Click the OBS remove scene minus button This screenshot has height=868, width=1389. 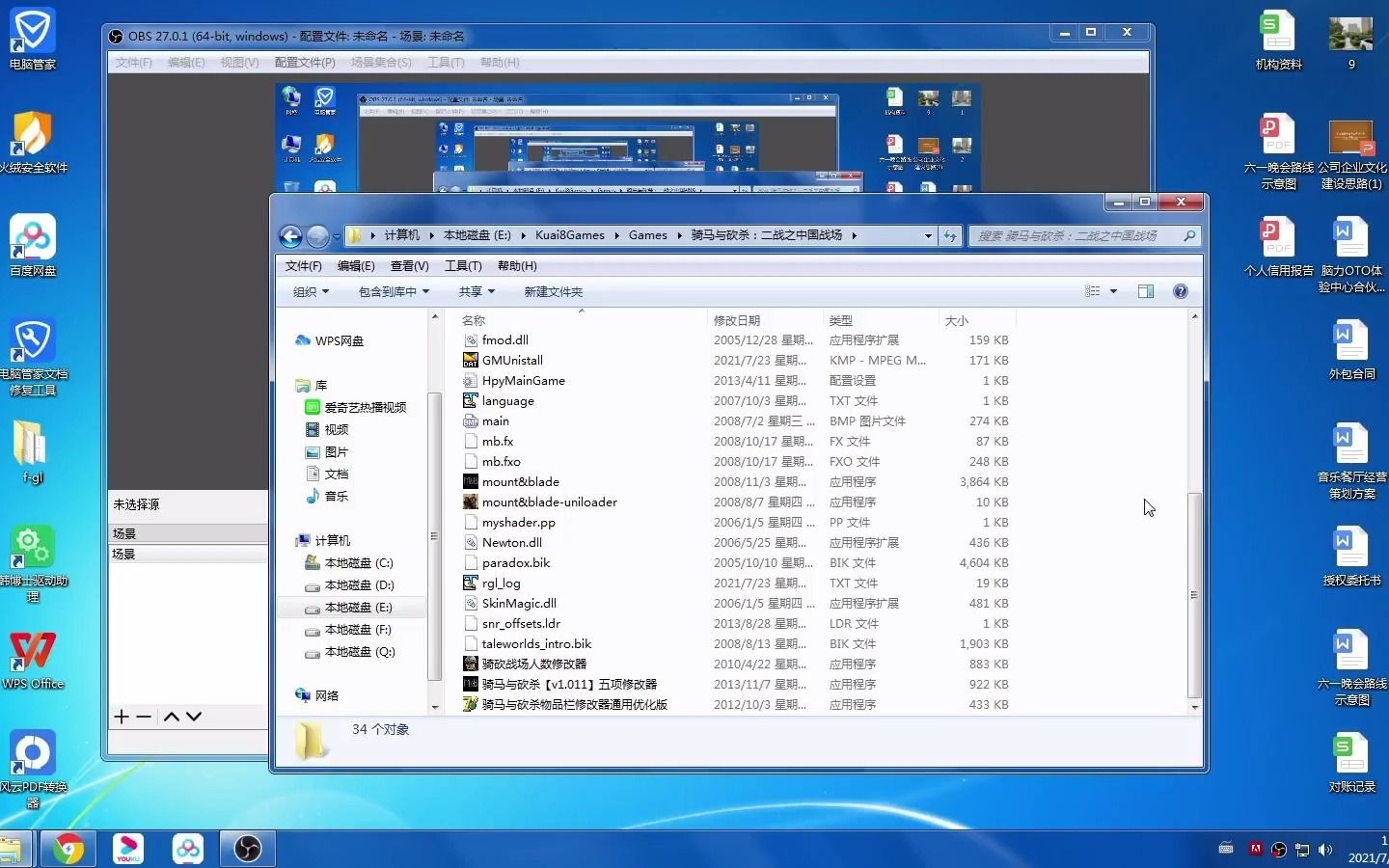144,717
